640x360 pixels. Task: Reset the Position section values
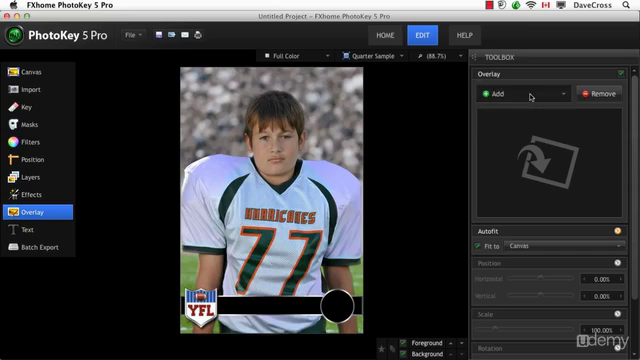click(618, 263)
